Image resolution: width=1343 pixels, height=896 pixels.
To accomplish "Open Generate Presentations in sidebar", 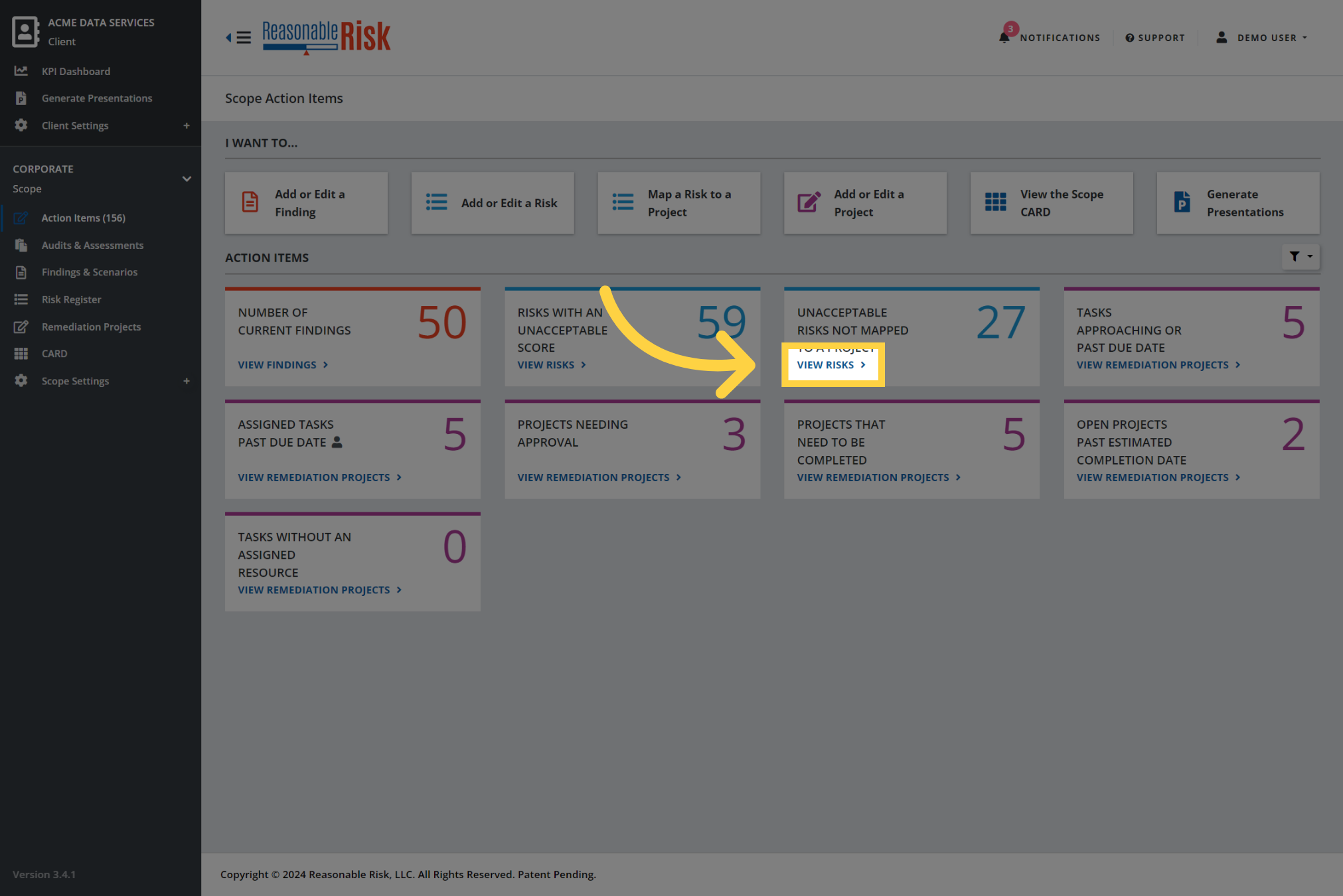I will pos(97,98).
